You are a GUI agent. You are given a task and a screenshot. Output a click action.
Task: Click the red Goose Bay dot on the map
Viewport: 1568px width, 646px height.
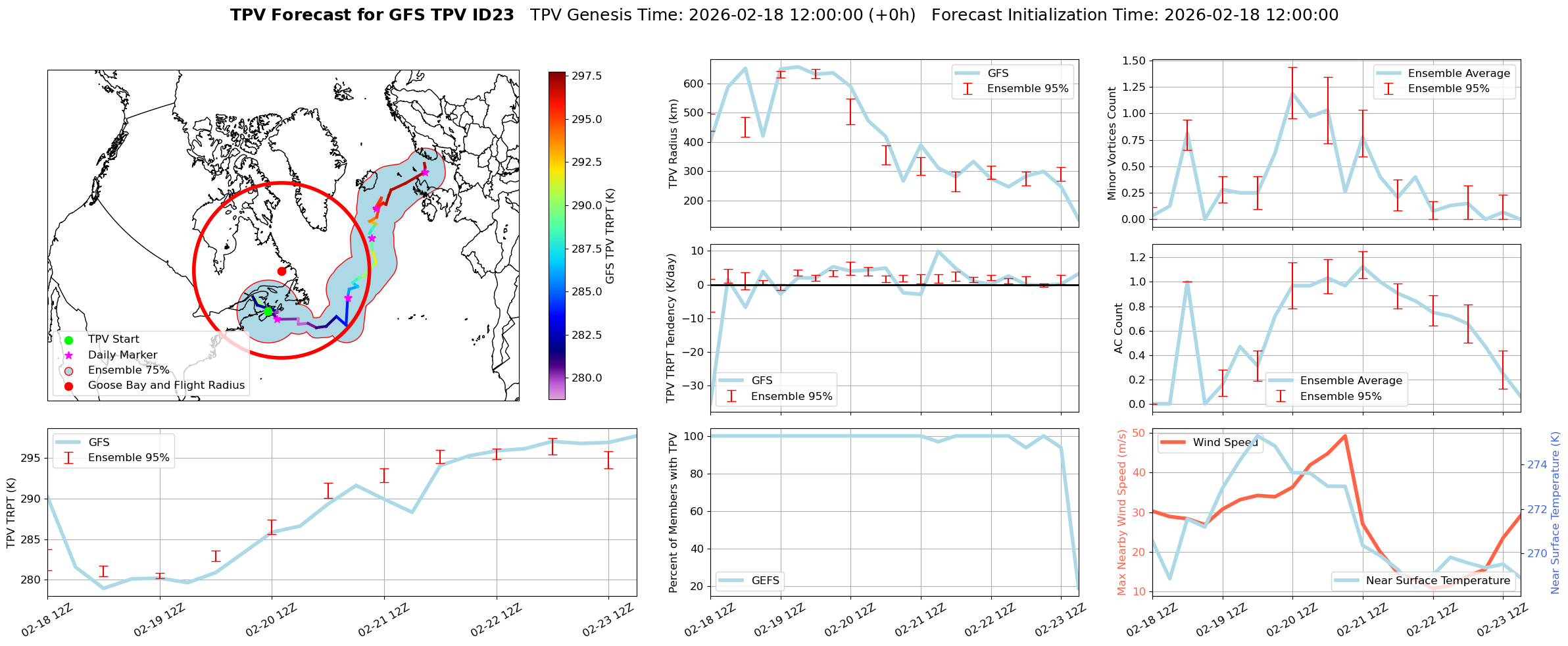click(282, 271)
